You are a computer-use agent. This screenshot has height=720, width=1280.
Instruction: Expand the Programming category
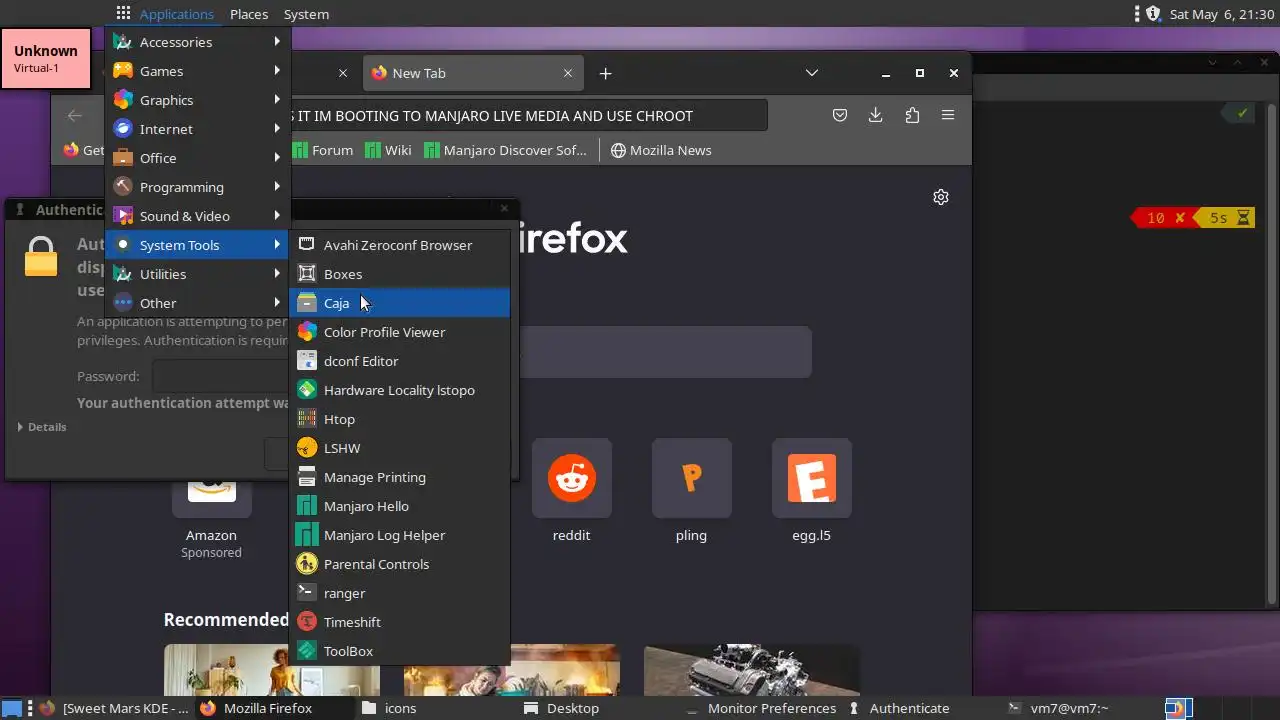[198, 187]
